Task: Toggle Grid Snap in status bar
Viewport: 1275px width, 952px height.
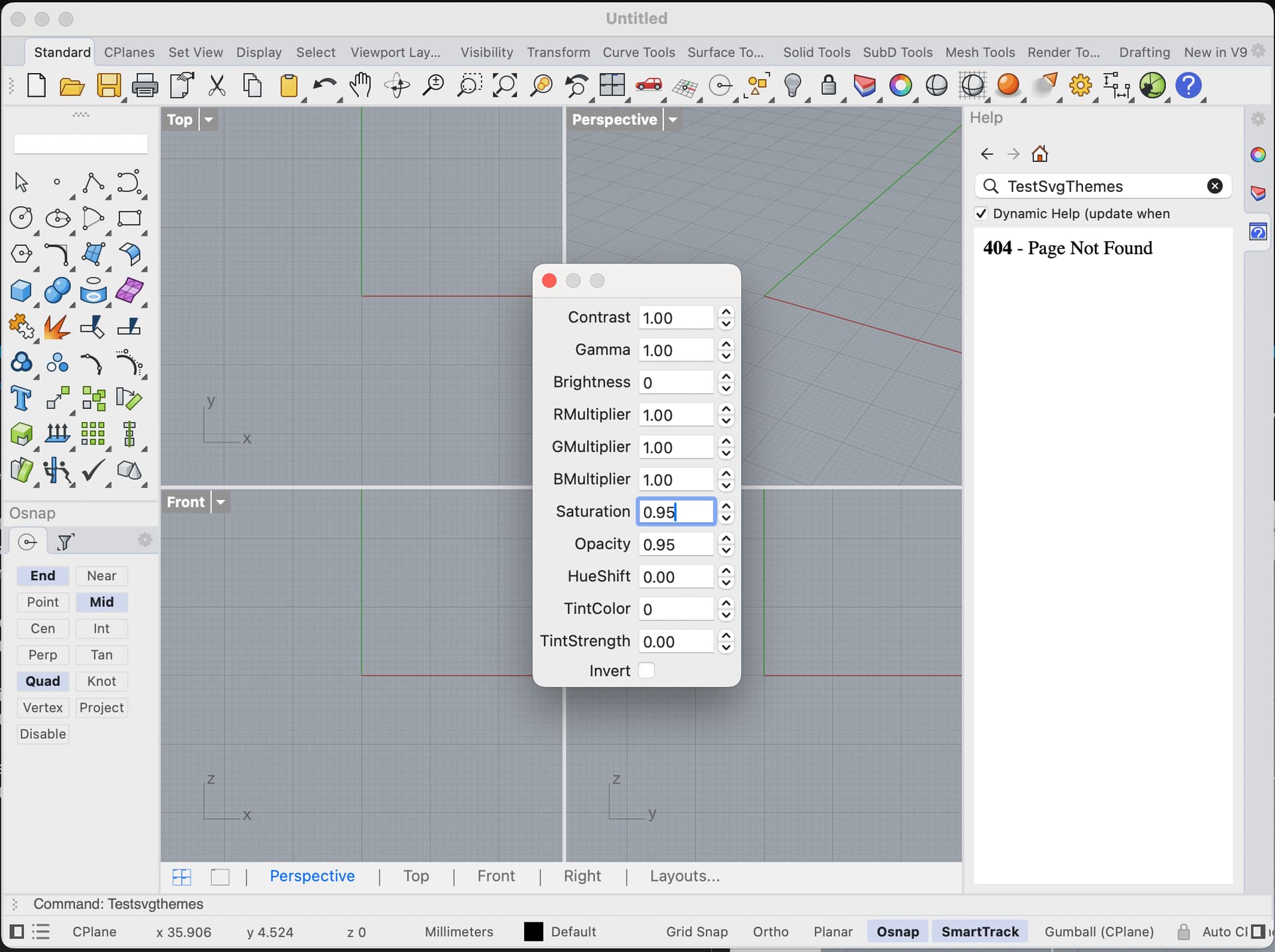Action: pos(697,931)
